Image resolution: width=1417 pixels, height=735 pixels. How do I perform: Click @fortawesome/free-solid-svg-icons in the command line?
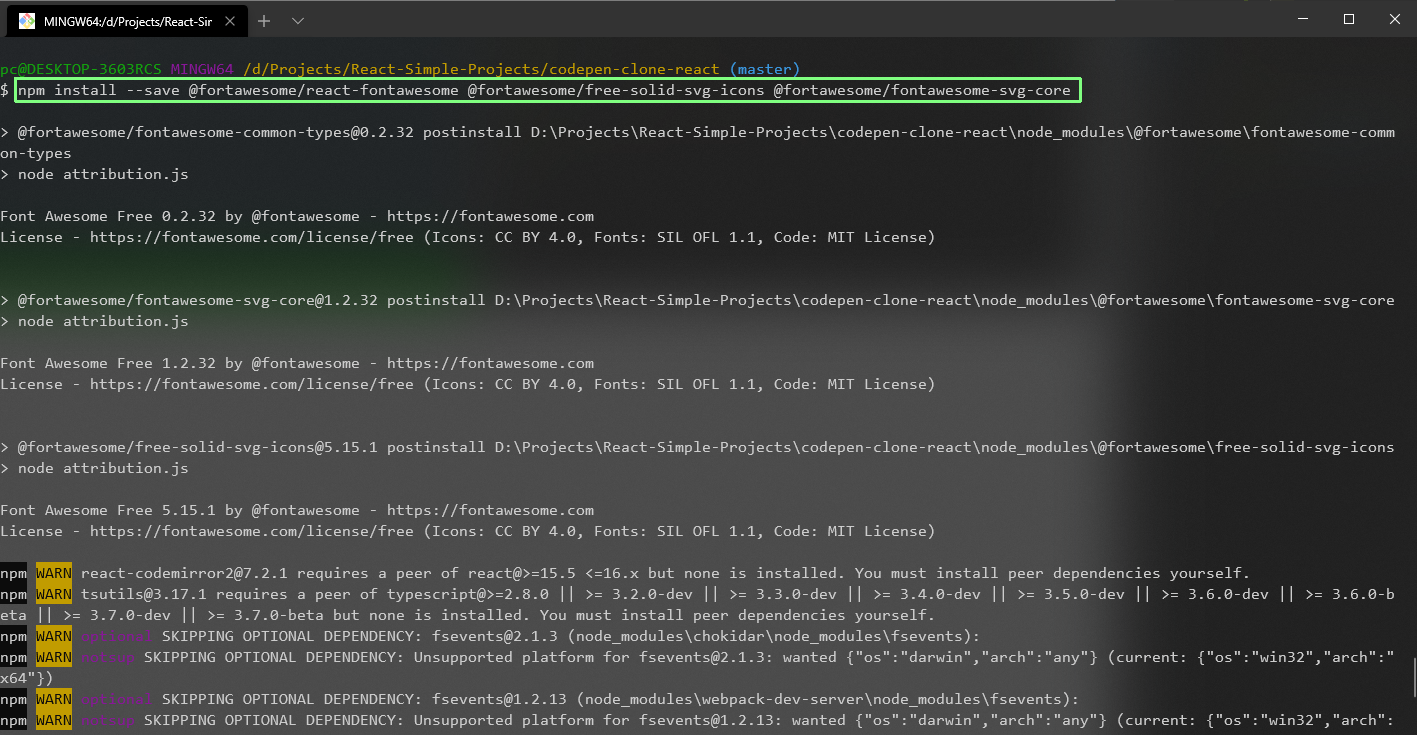tap(616, 90)
